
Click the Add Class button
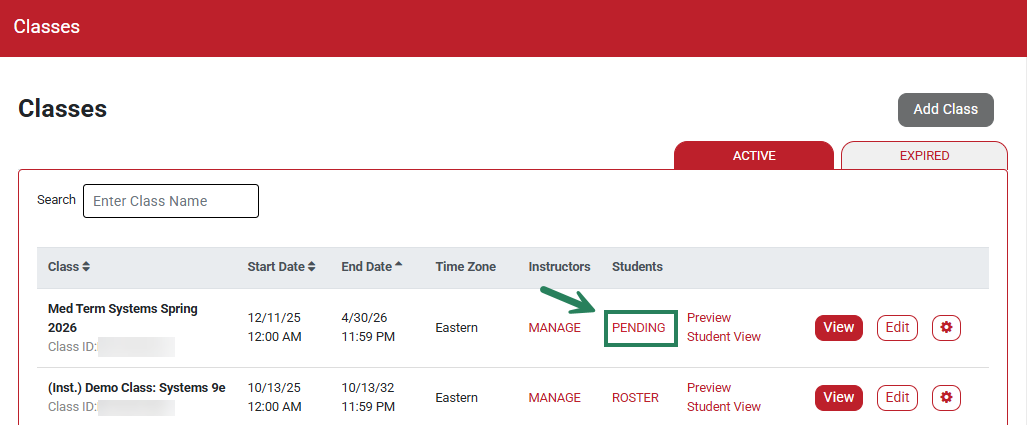point(946,109)
